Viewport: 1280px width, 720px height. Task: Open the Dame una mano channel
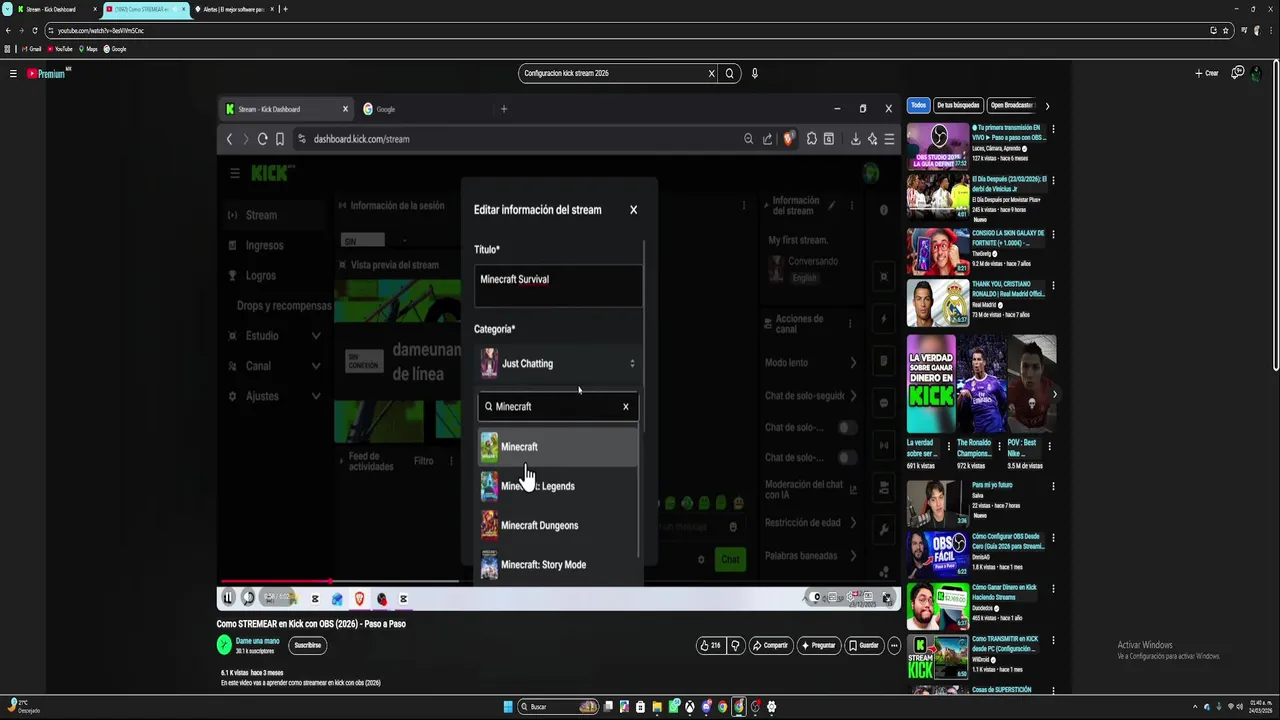point(257,641)
